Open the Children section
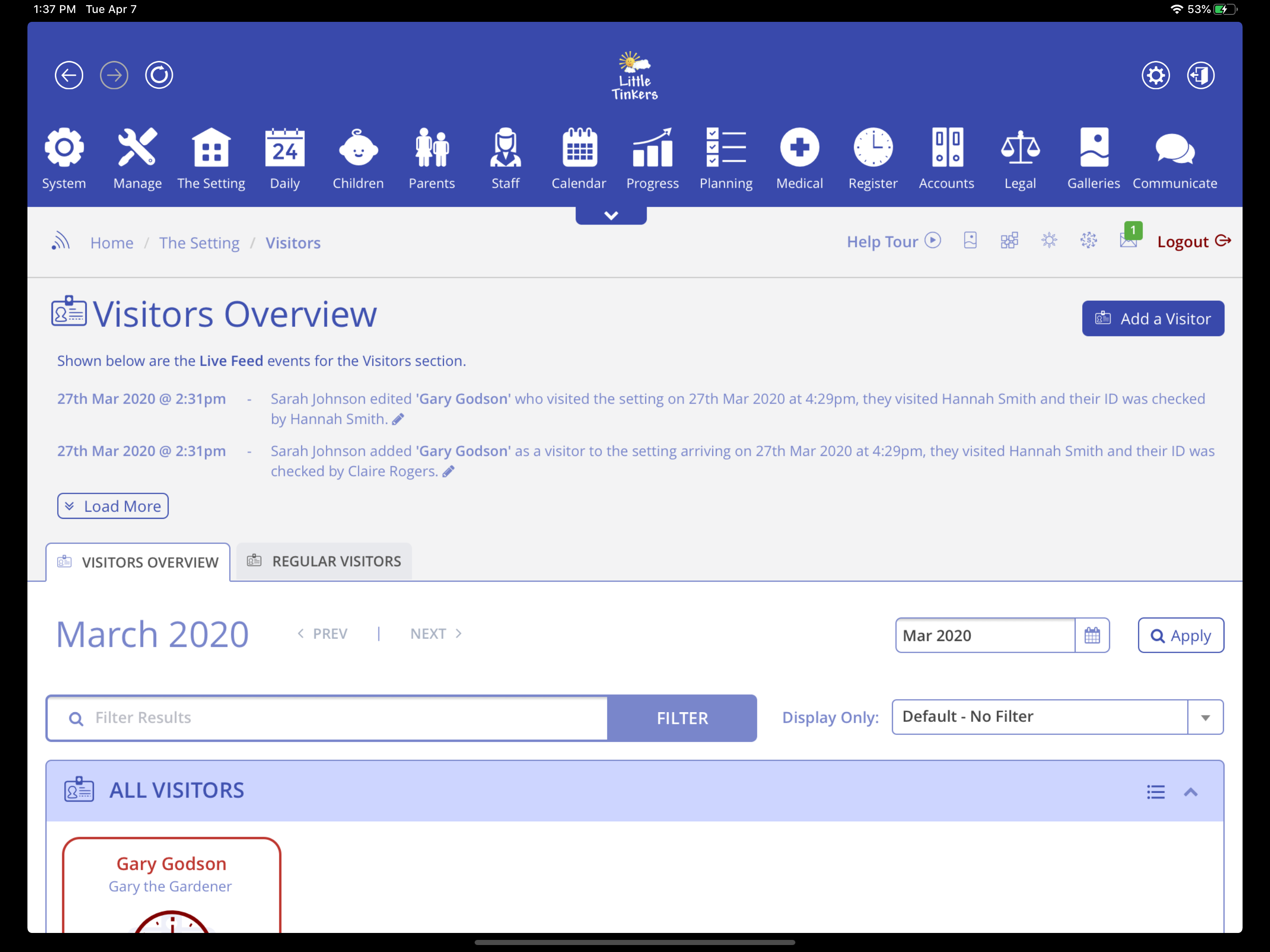Image resolution: width=1270 pixels, height=952 pixels. (358, 159)
